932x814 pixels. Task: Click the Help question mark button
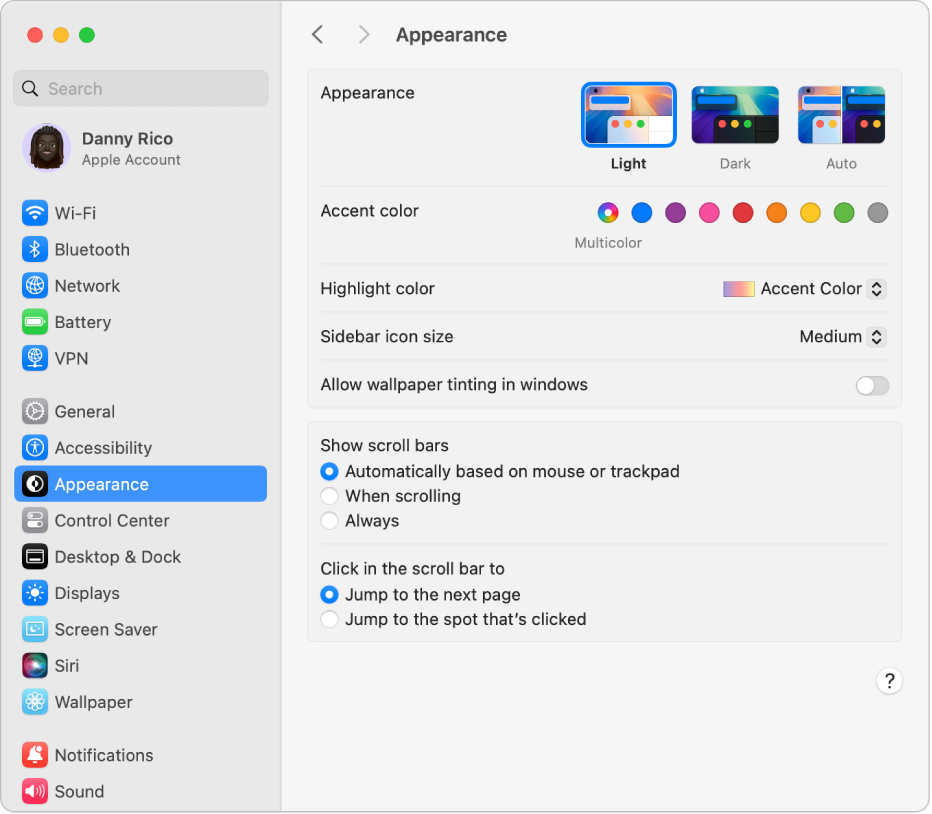889,681
